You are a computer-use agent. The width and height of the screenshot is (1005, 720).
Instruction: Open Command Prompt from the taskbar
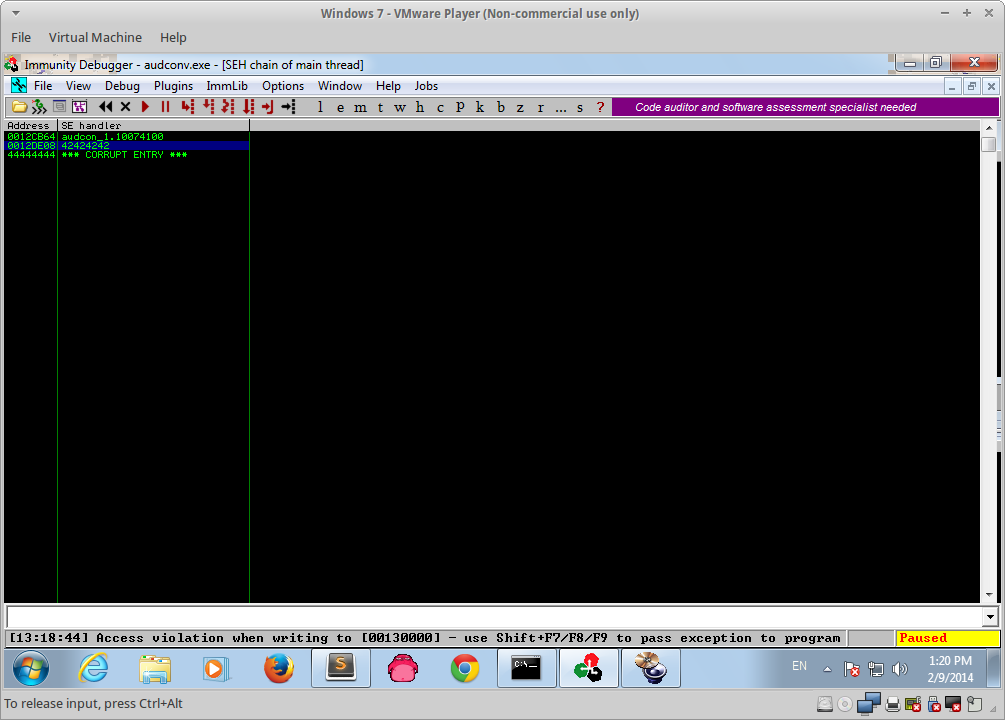pos(526,669)
